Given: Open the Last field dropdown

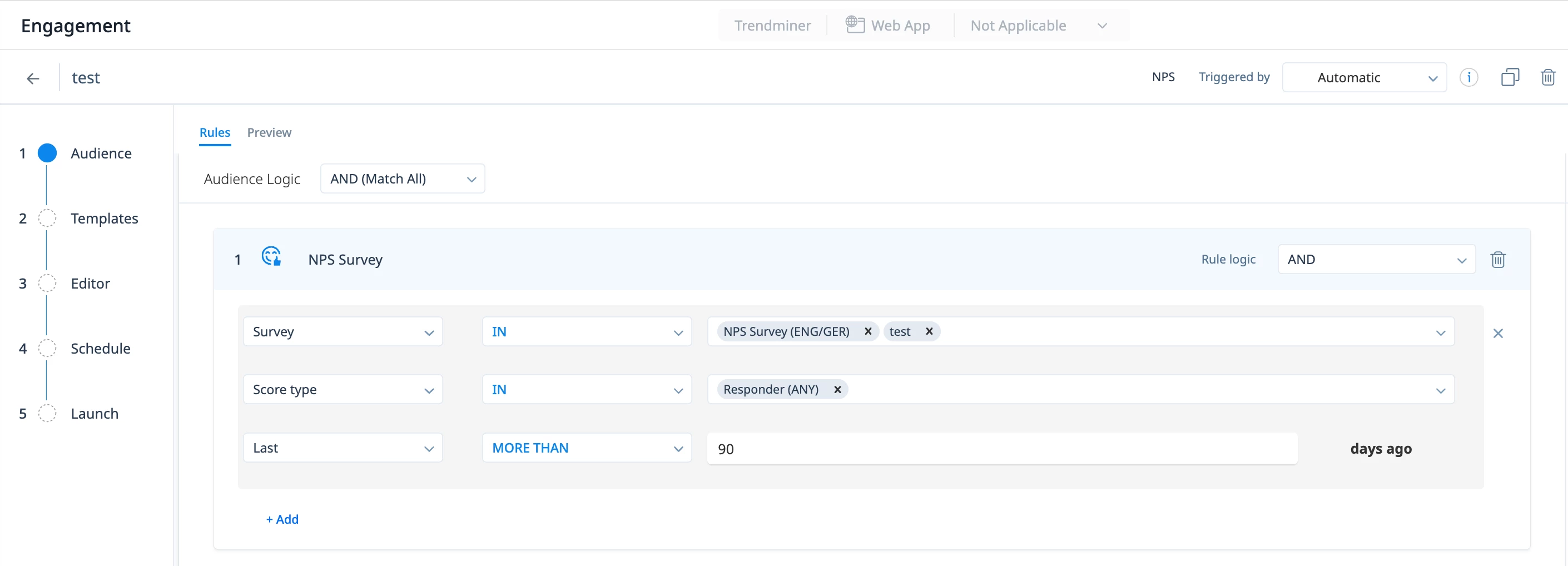Looking at the screenshot, I should coord(343,448).
